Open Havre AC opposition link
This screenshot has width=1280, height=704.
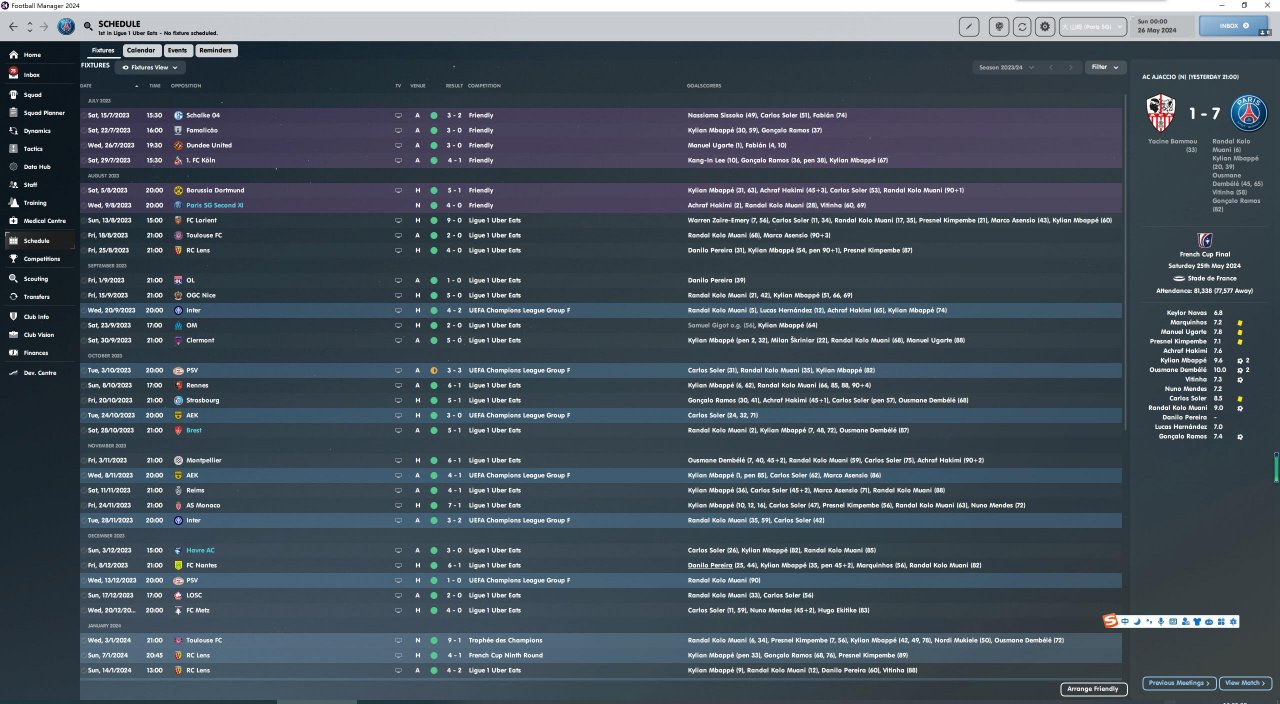pyautogui.click(x=199, y=550)
